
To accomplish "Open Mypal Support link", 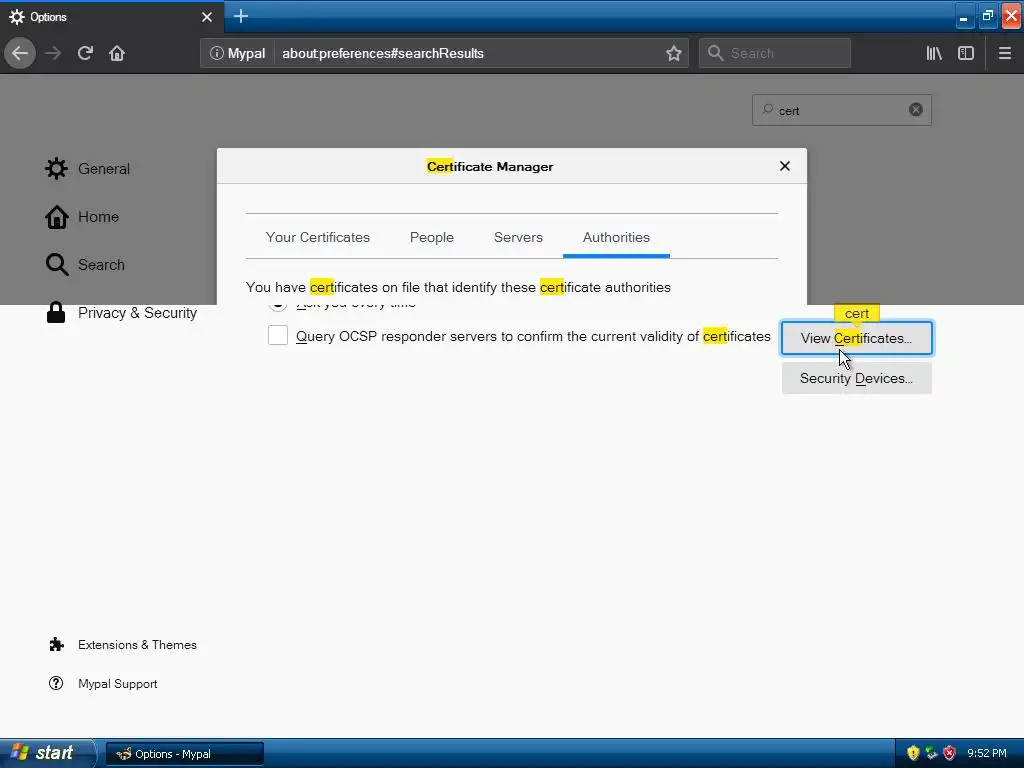I will pyautogui.click(x=103, y=684).
